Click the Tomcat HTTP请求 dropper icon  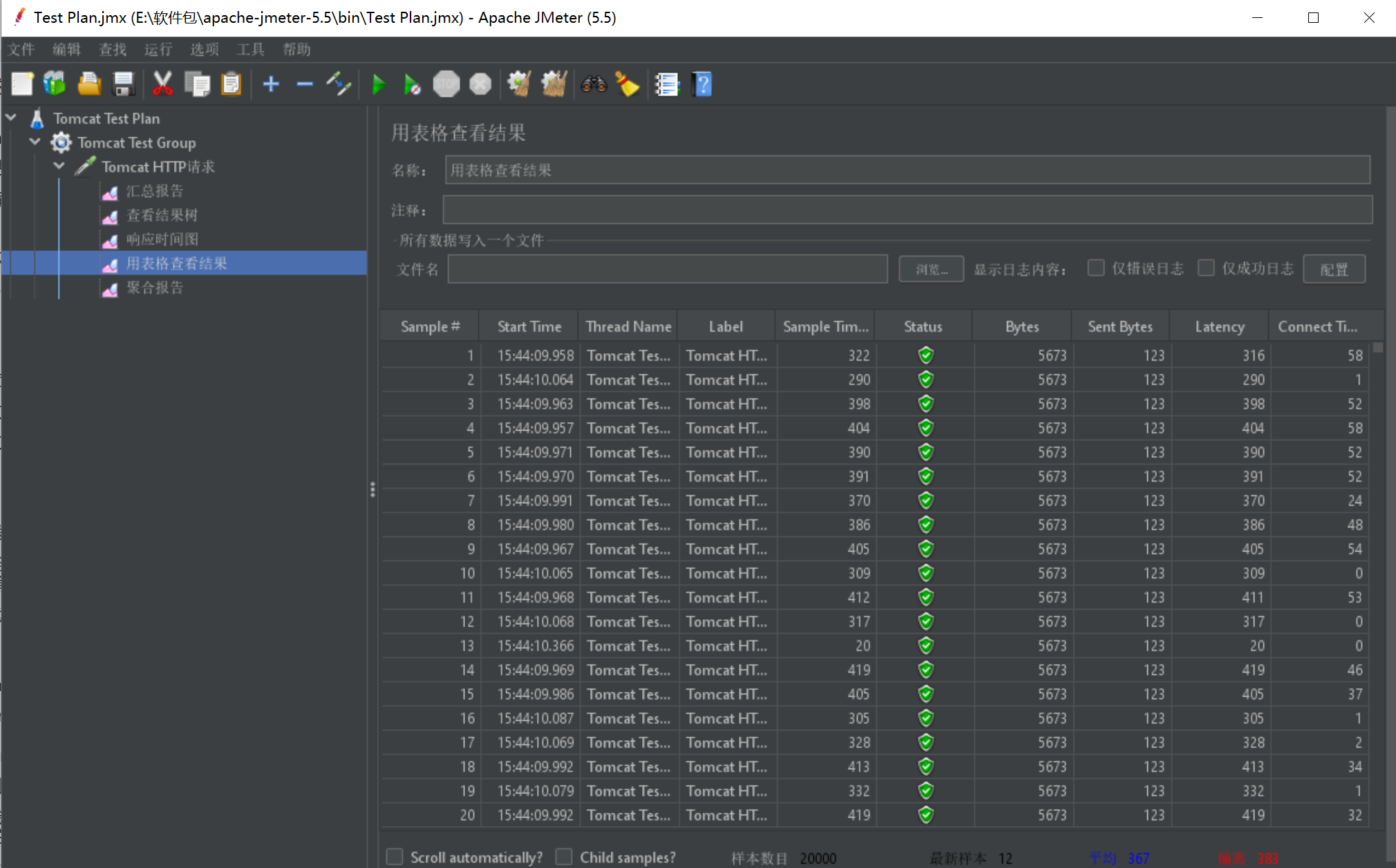coord(86,167)
